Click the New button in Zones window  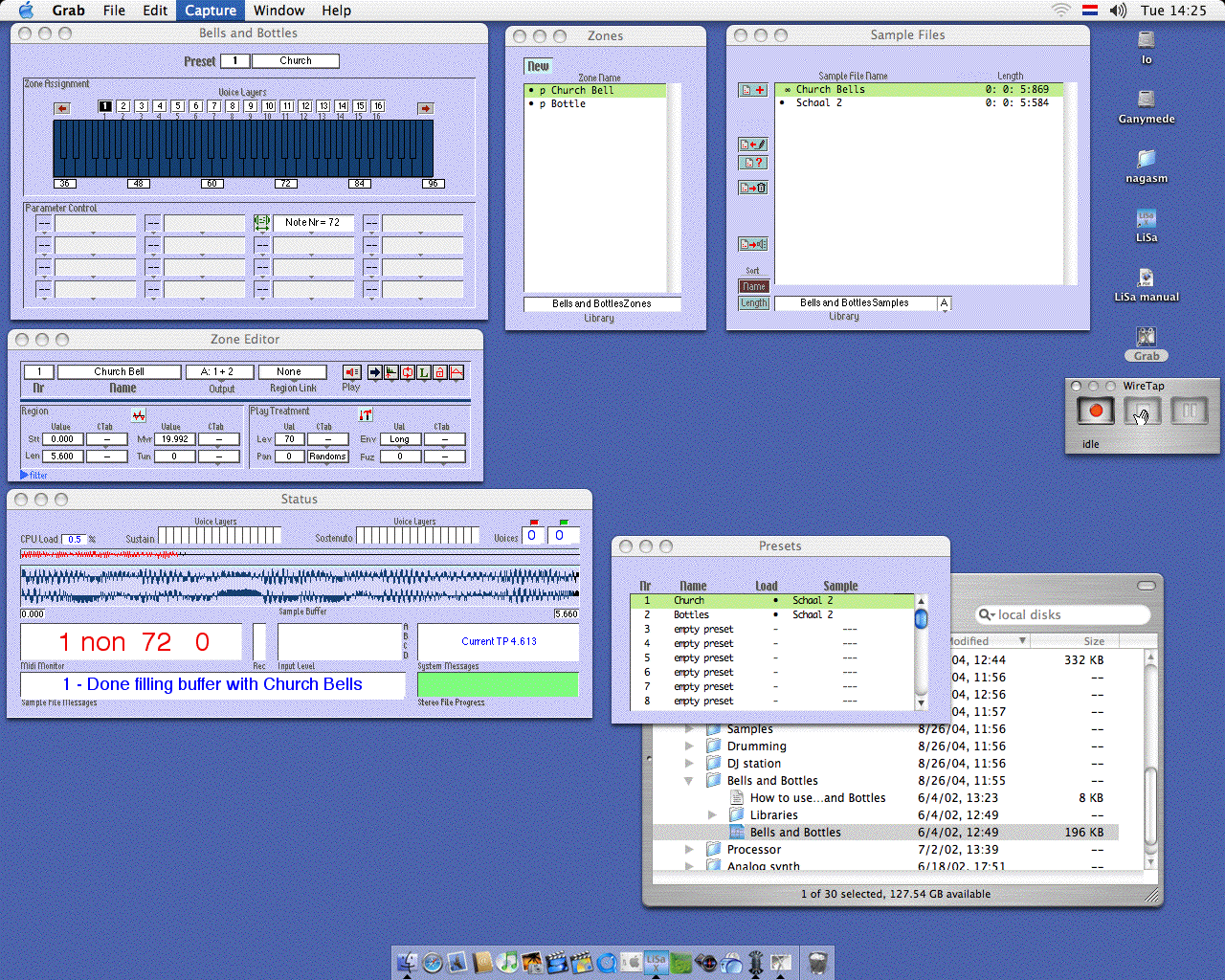(x=538, y=66)
